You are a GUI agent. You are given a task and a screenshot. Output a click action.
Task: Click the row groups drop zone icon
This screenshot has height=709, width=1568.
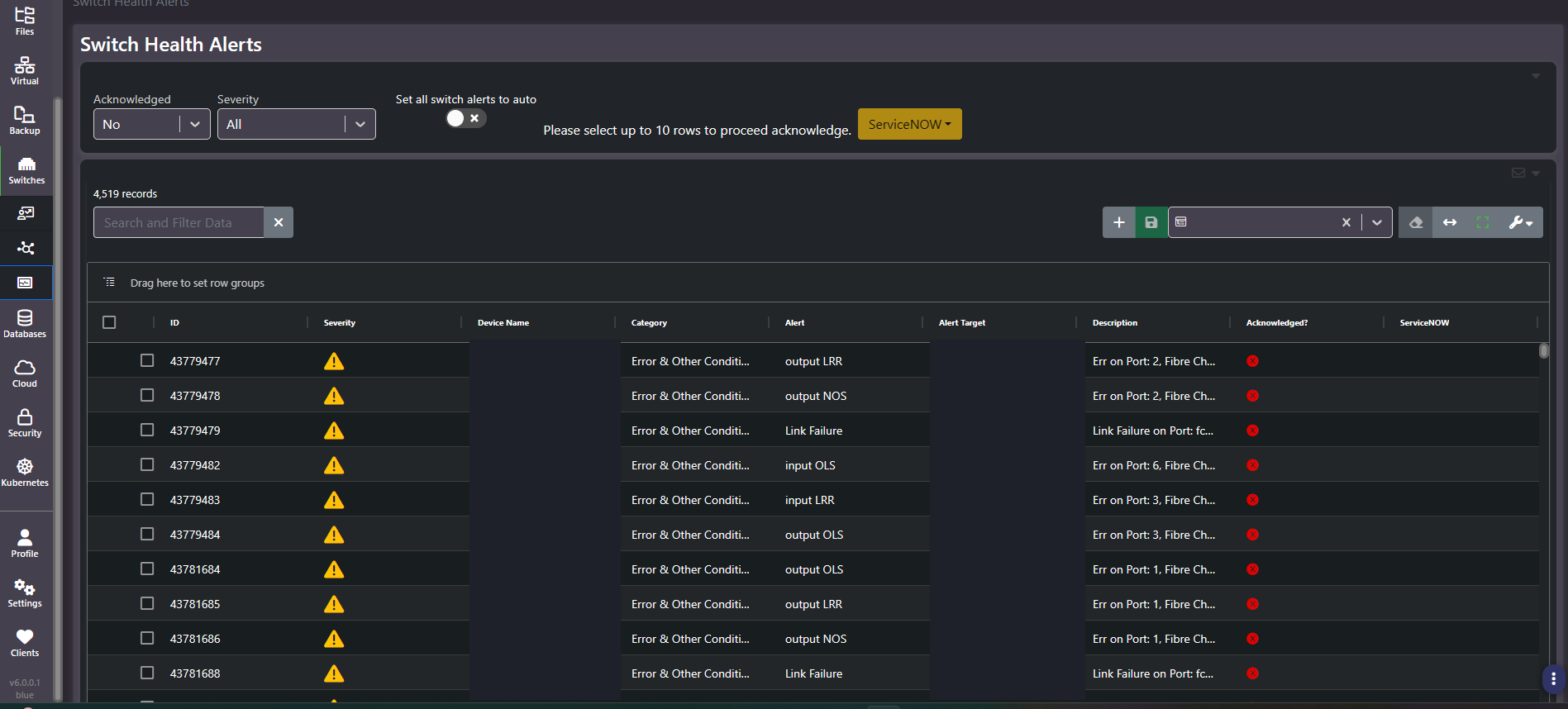pos(109,283)
